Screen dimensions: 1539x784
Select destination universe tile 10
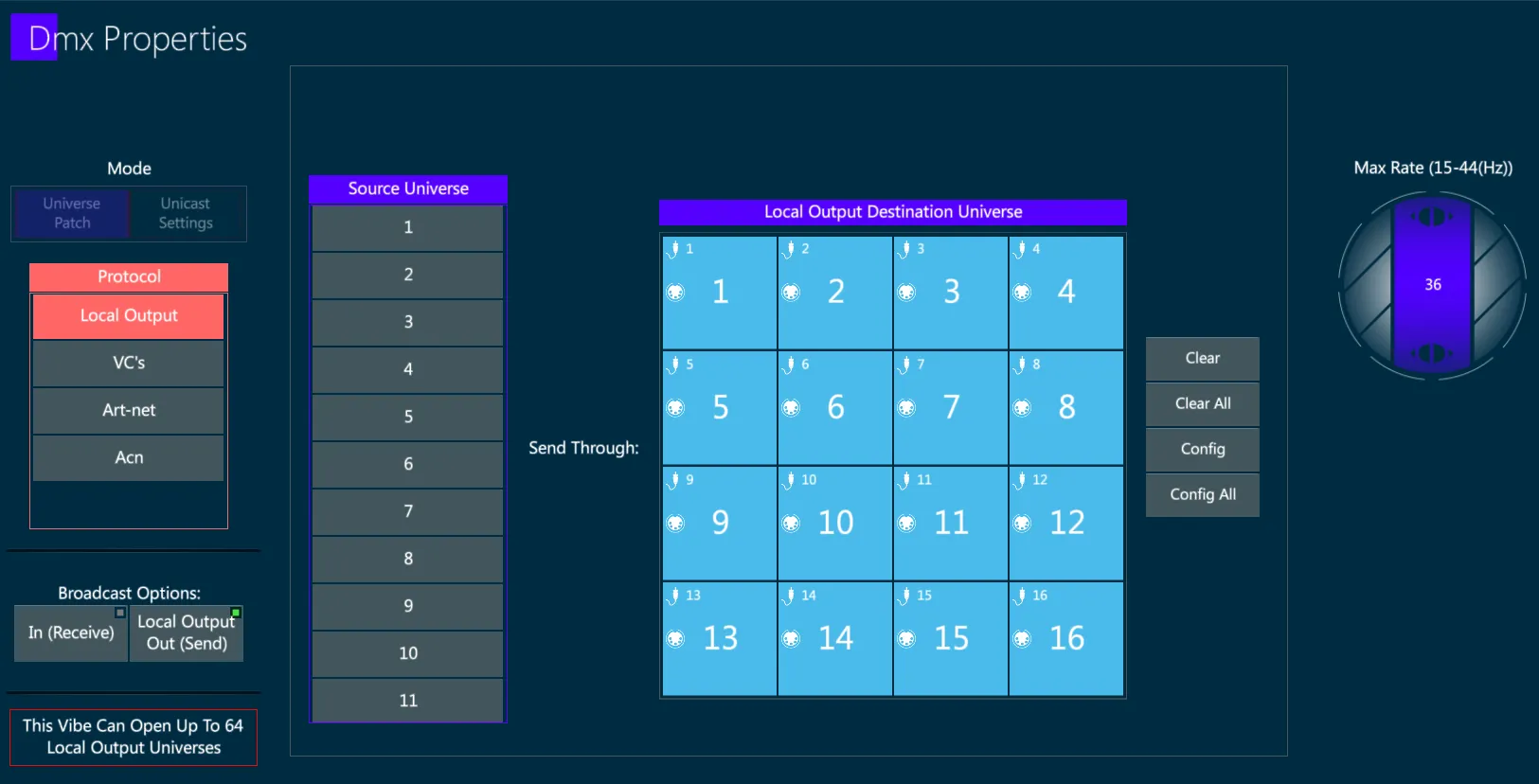[x=835, y=524]
